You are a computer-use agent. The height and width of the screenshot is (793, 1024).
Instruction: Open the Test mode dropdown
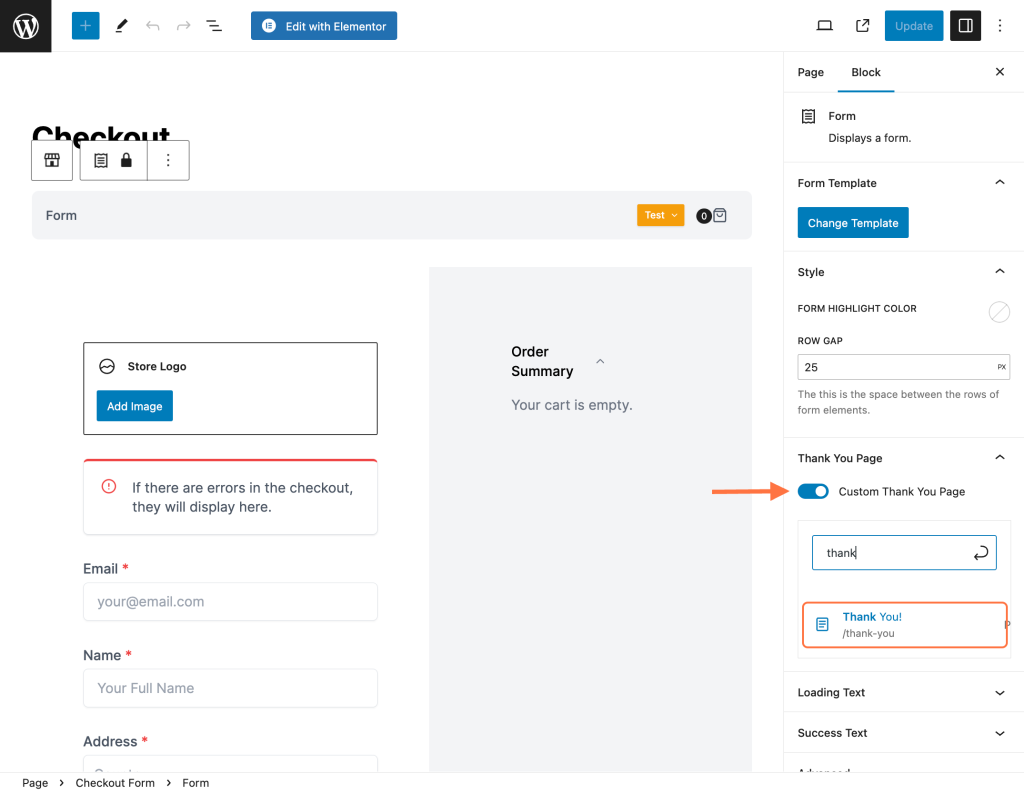pyautogui.click(x=660, y=215)
